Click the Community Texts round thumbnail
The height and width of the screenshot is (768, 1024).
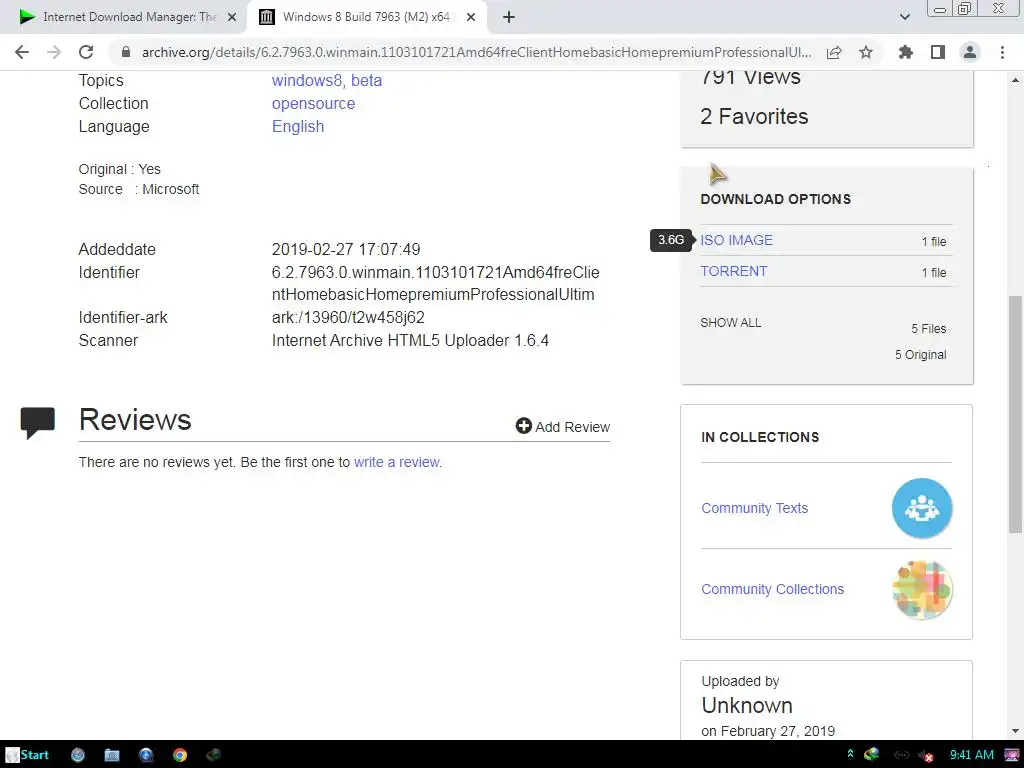(921, 508)
